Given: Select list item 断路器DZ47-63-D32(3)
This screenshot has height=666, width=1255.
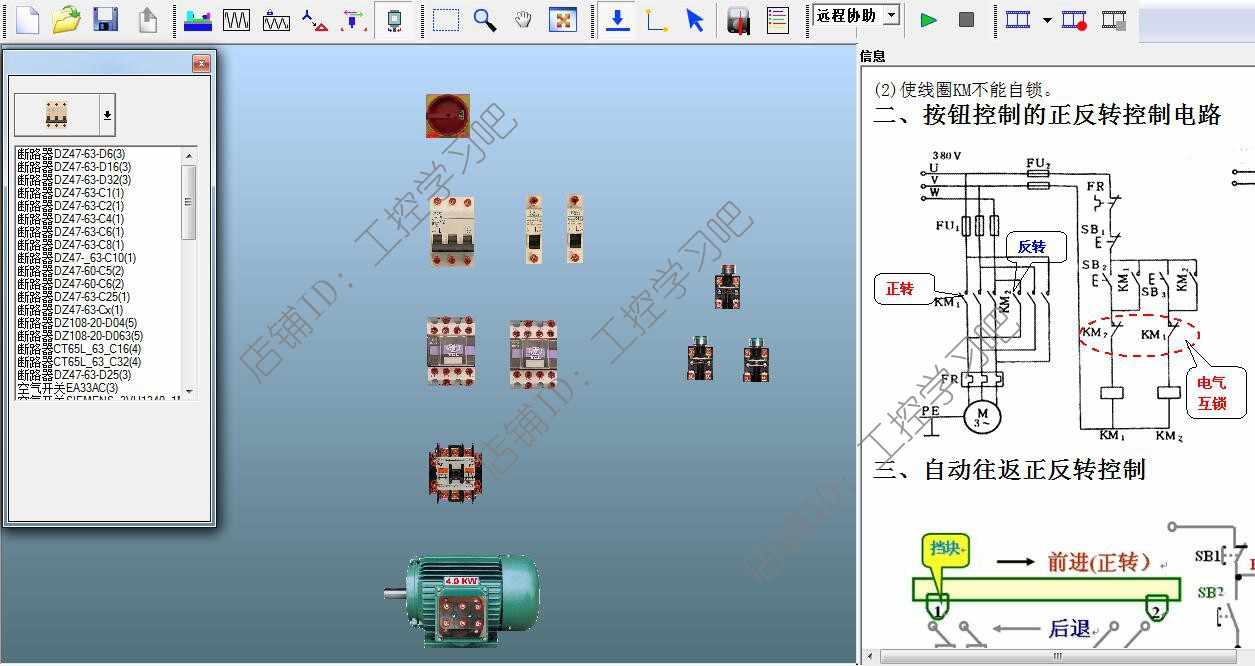Looking at the screenshot, I should 74,179.
